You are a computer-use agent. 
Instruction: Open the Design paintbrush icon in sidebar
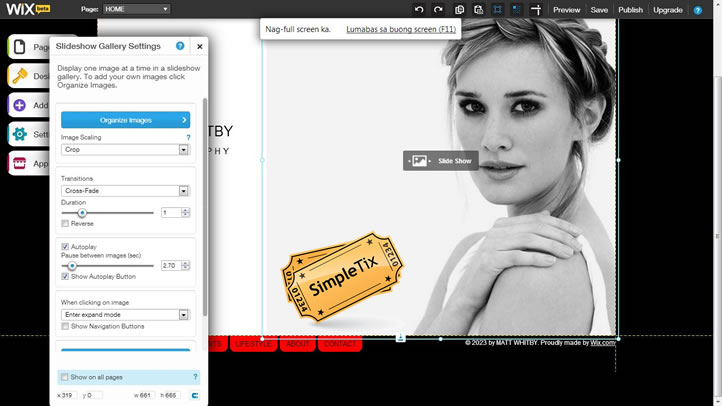tap(19, 75)
